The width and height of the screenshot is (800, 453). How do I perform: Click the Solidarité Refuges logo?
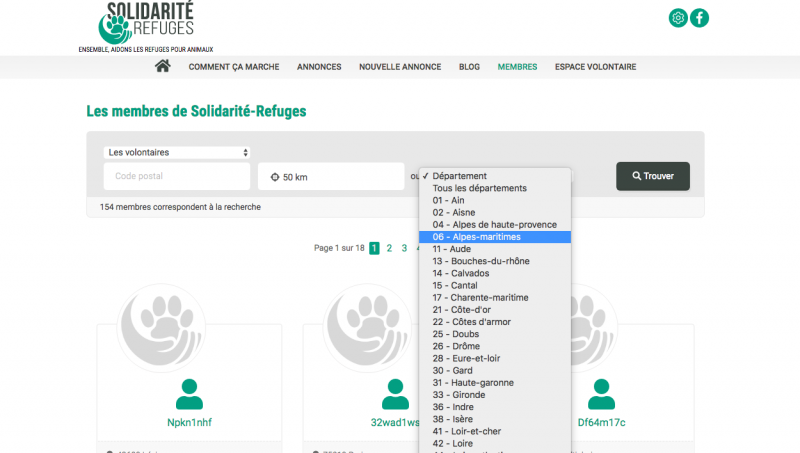pos(146,24)
